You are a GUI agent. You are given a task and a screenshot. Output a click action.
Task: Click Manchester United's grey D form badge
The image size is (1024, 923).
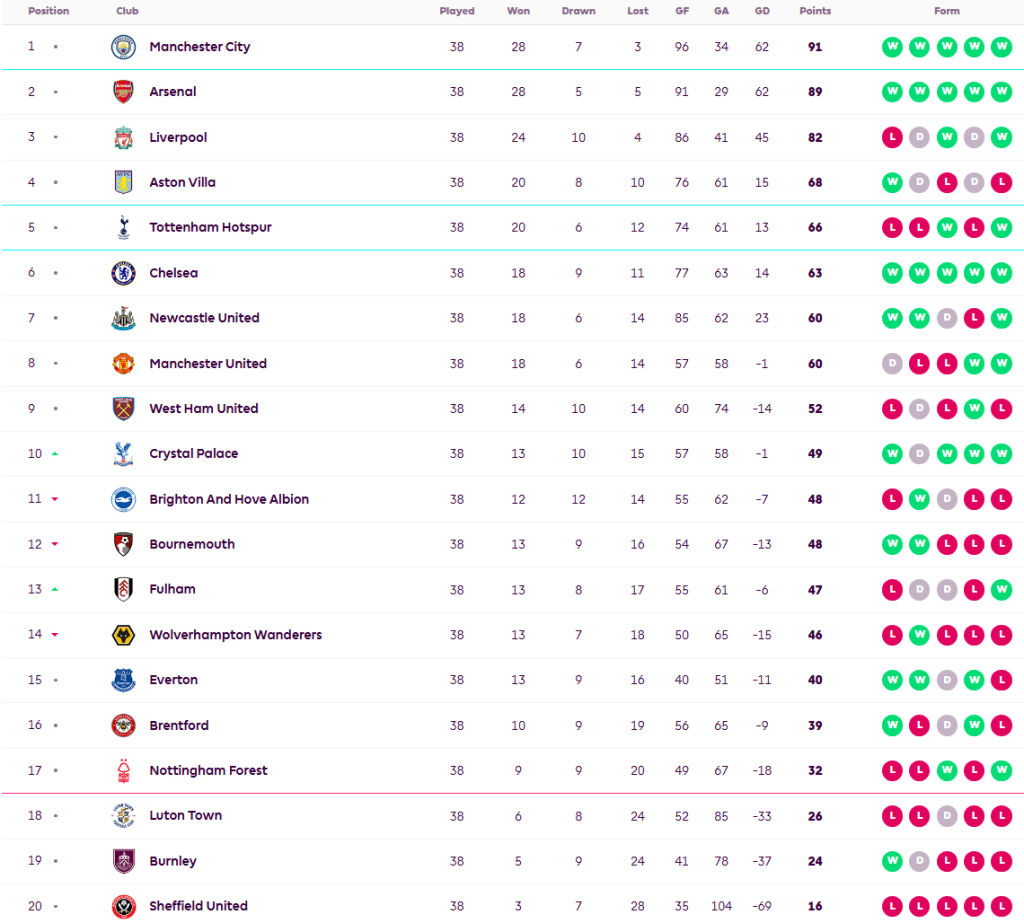click(891, 364)
